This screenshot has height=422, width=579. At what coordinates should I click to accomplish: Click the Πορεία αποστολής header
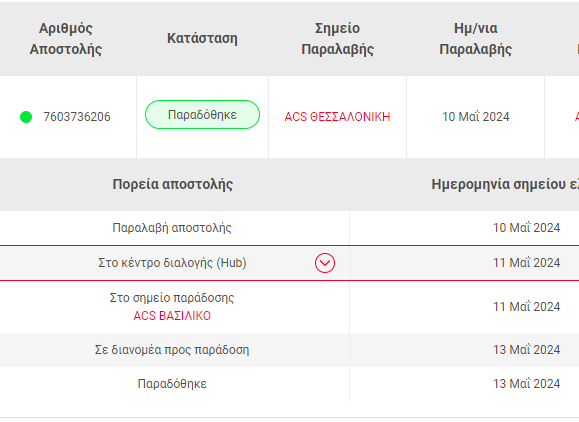(172, 184)
